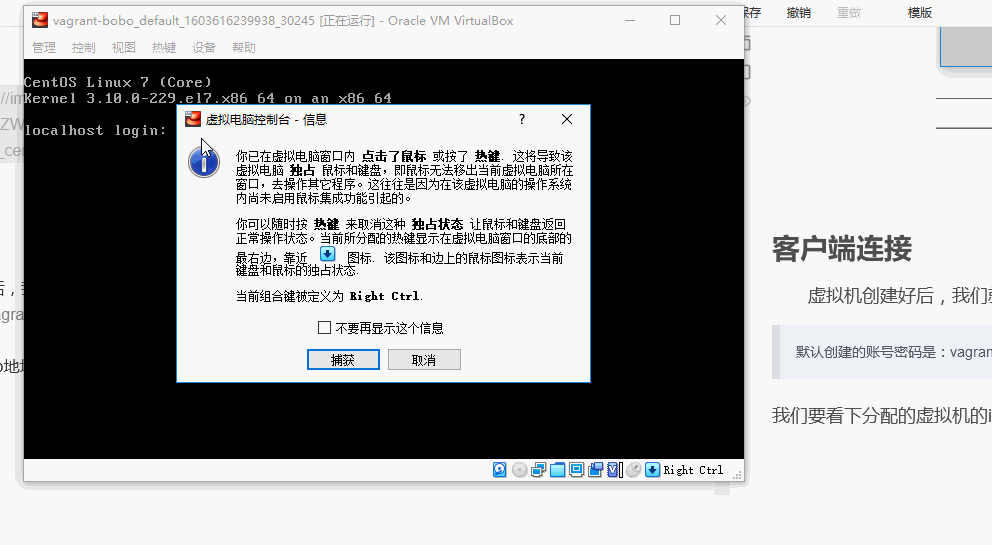
Task: Click the help question mark in dialog
Action: pyautogui.click(x=522, y=119)
